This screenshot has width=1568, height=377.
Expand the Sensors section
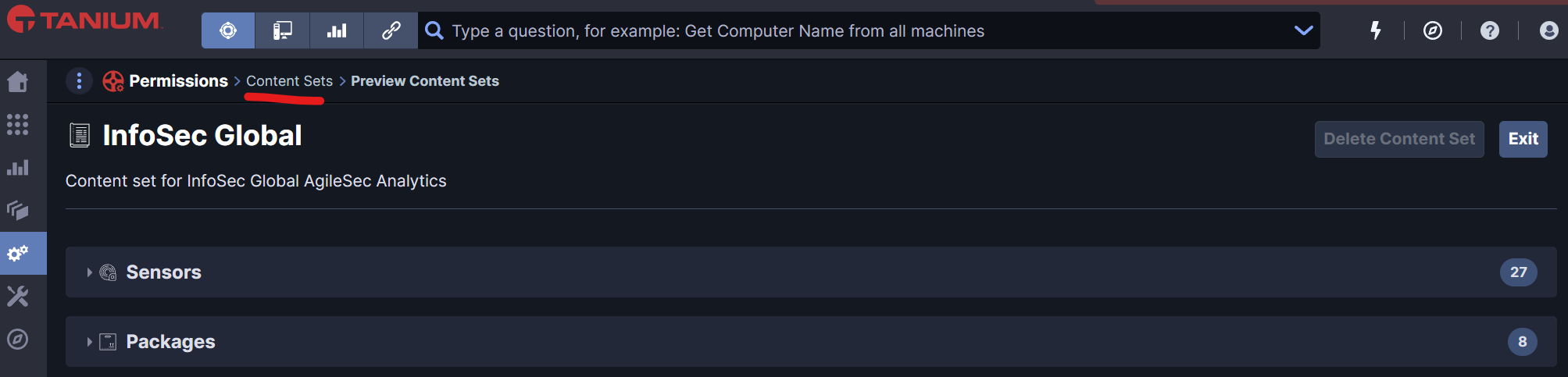point(89,272)
